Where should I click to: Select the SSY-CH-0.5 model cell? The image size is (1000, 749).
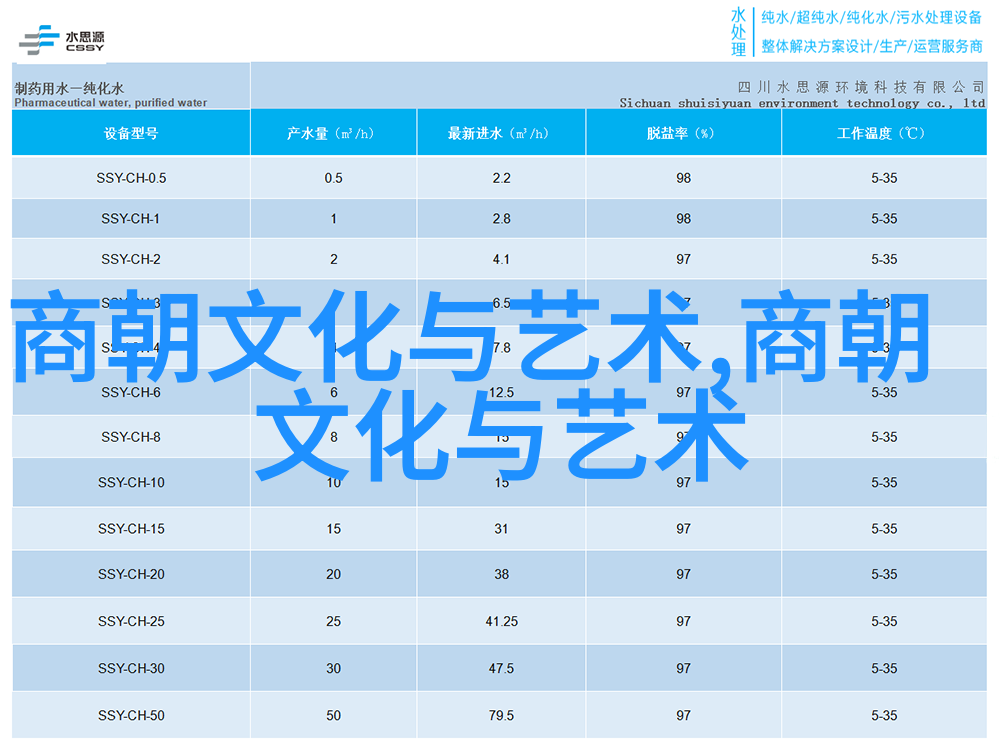pyautogui.click(x=131, y=178)
